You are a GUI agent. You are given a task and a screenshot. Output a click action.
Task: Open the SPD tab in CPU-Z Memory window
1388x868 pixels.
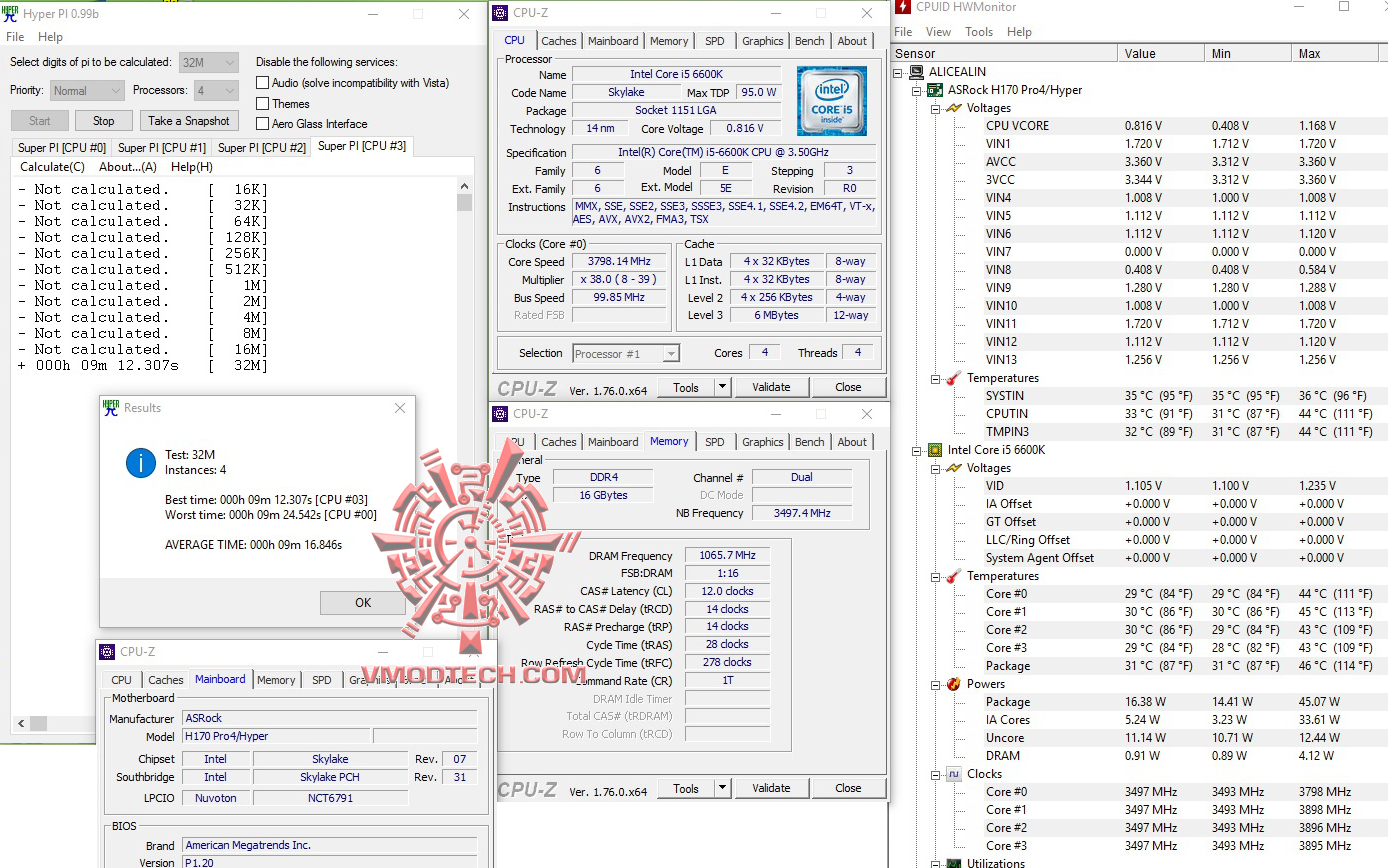pos(714,442)
